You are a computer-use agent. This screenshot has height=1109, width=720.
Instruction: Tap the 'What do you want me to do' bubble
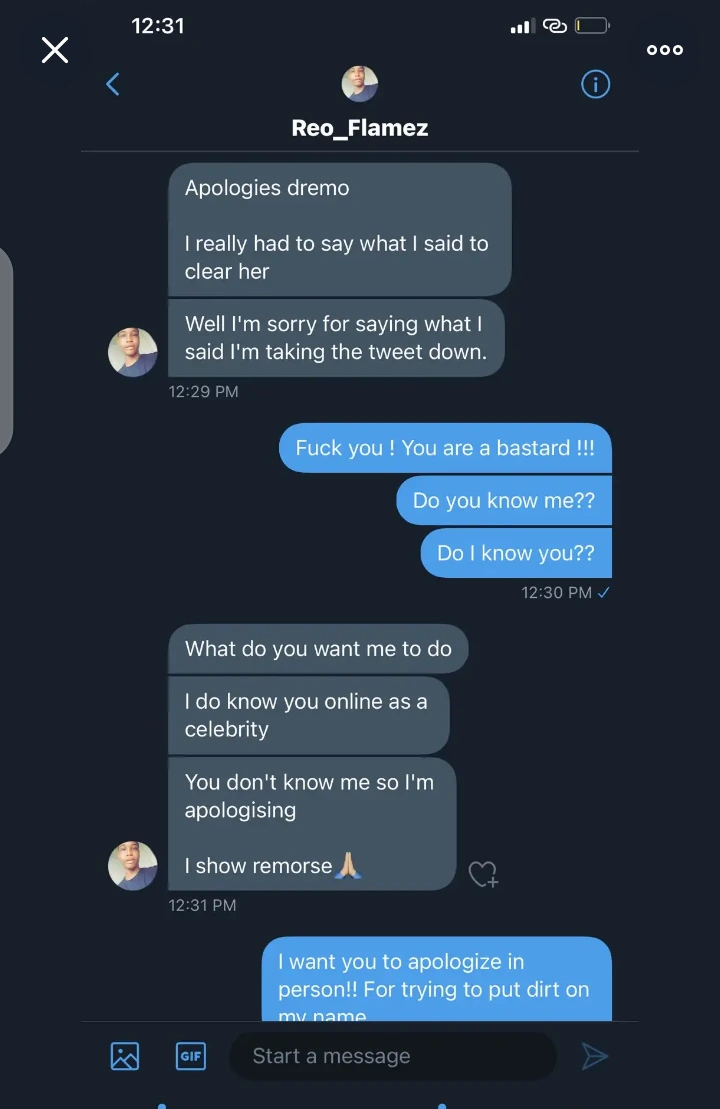318,649
